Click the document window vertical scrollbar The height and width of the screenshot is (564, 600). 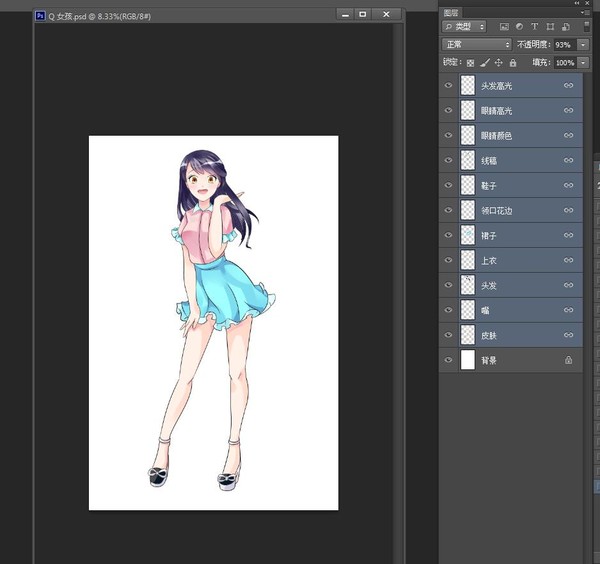398,291
